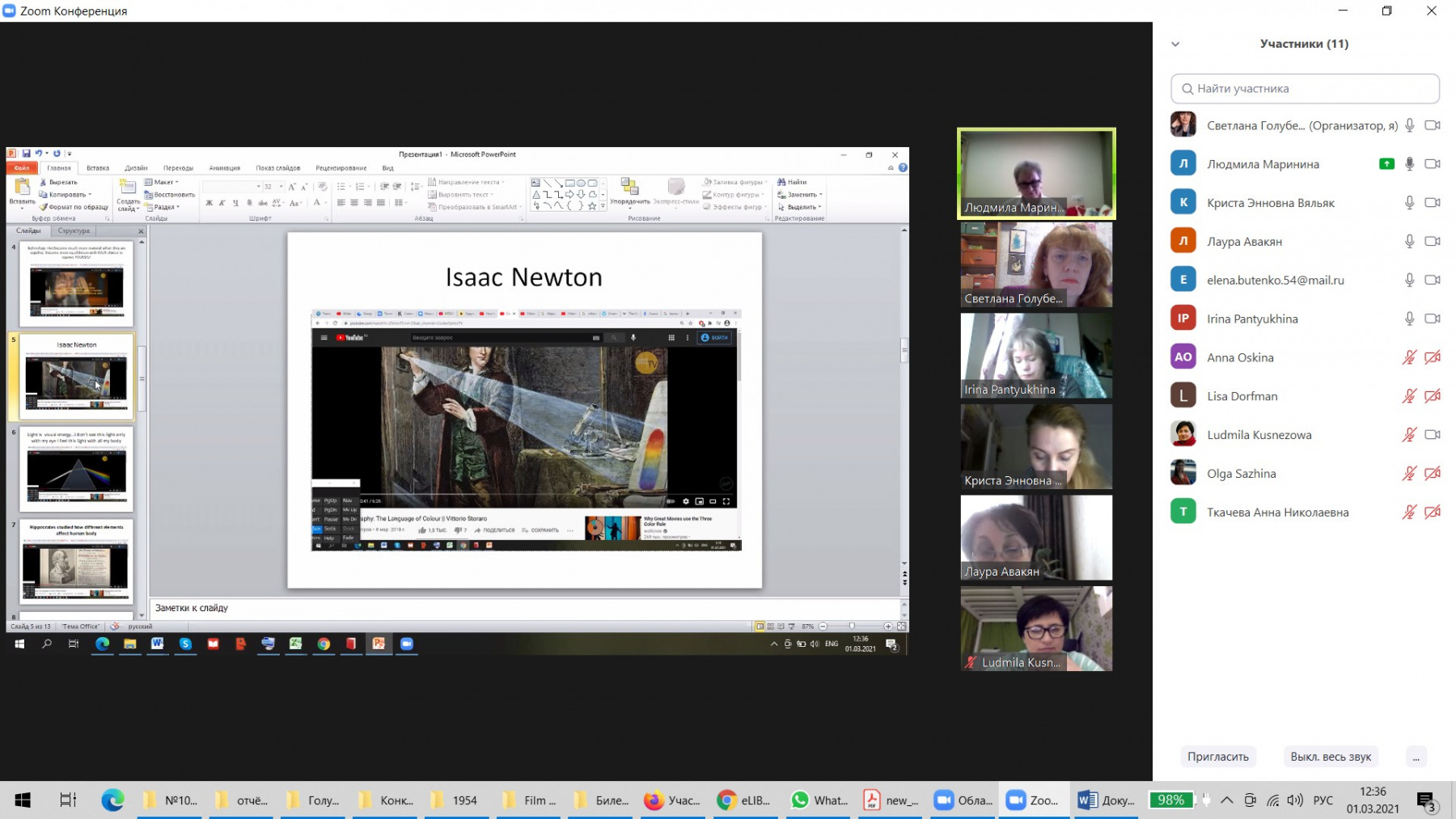Open network Wi-Fi tray icon

[x=1273, y=800]
